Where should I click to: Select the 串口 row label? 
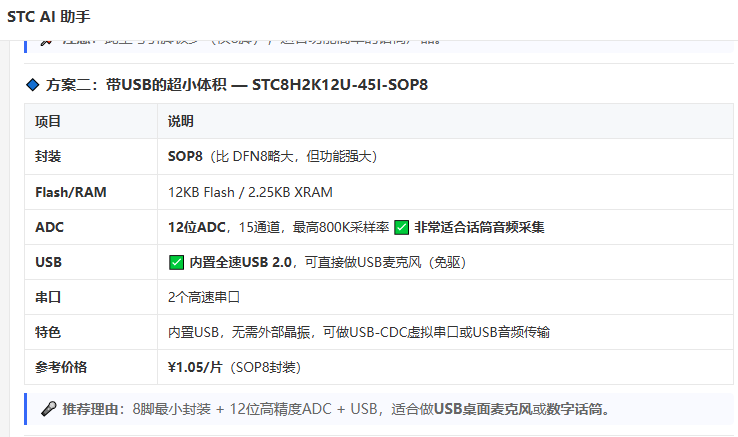coord(48,297)
